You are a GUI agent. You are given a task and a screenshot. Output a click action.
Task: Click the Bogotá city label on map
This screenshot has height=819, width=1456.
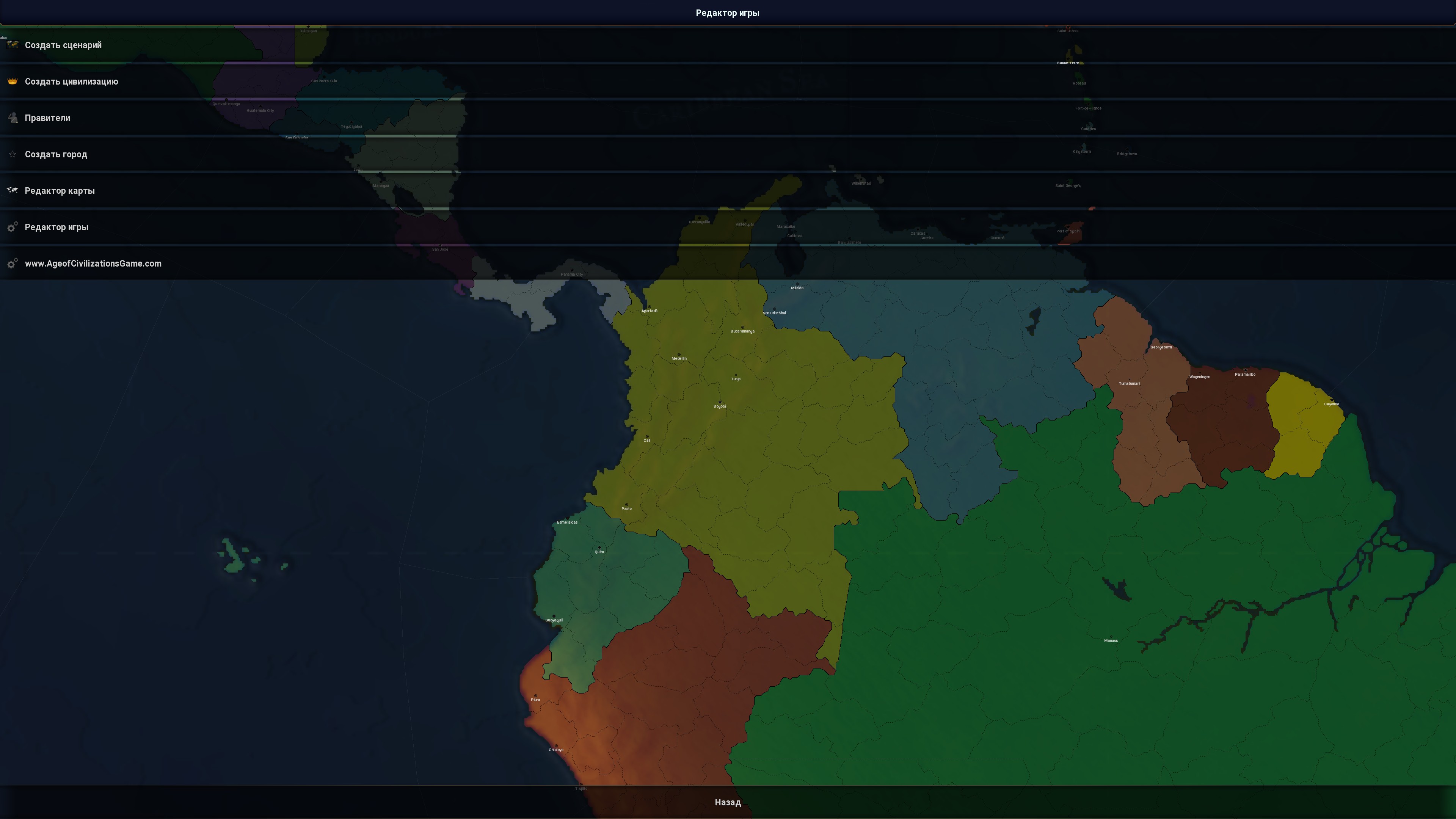720,406
